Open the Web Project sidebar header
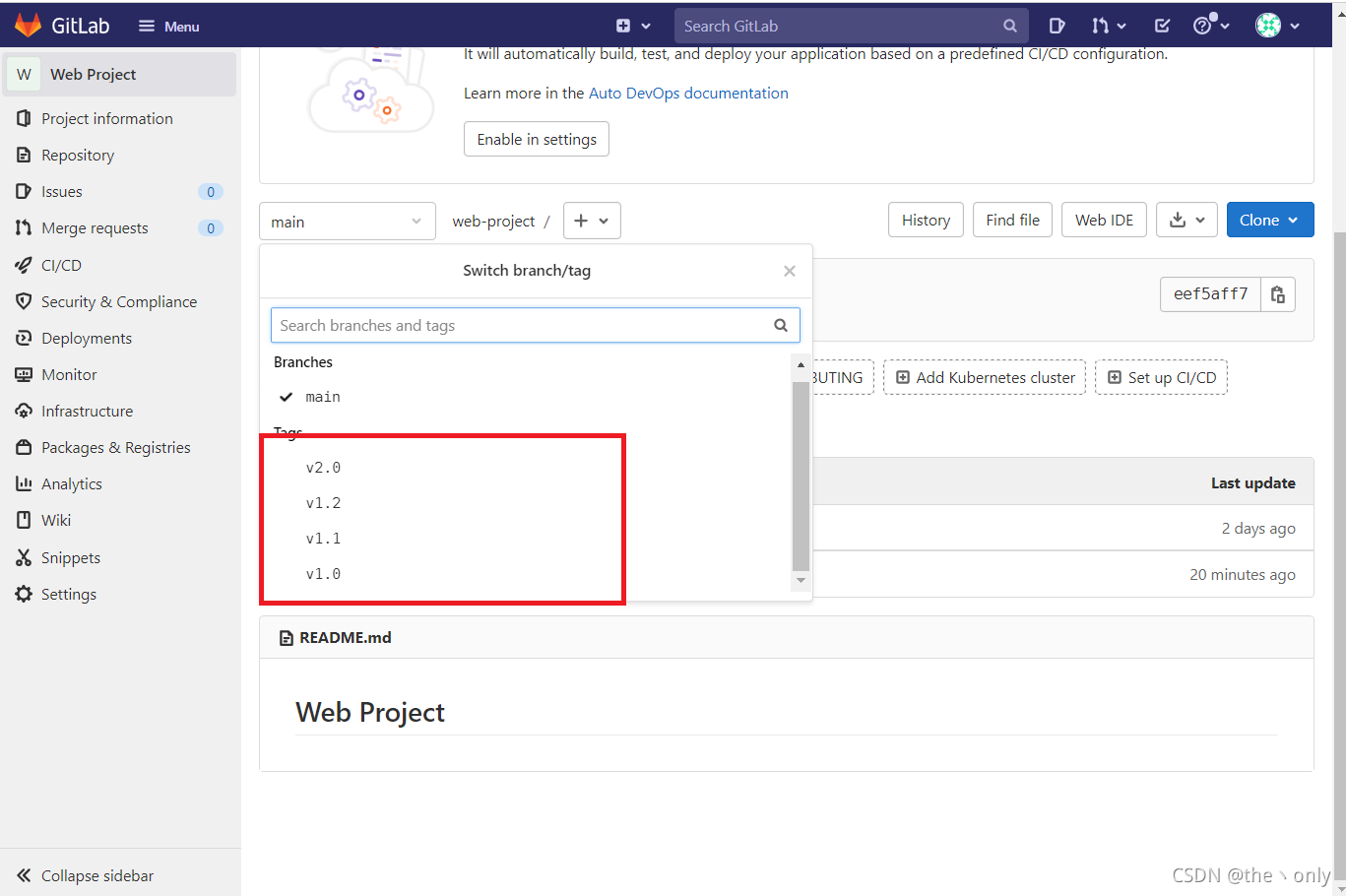Viewport: 1346px width, 896px height. tap(120, 74)
